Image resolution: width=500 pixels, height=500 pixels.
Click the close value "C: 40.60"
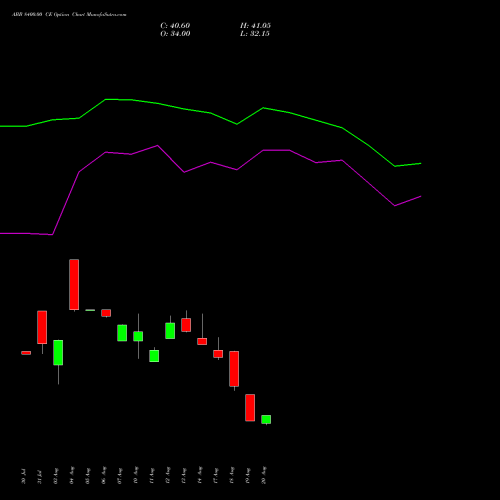point(175,26)
